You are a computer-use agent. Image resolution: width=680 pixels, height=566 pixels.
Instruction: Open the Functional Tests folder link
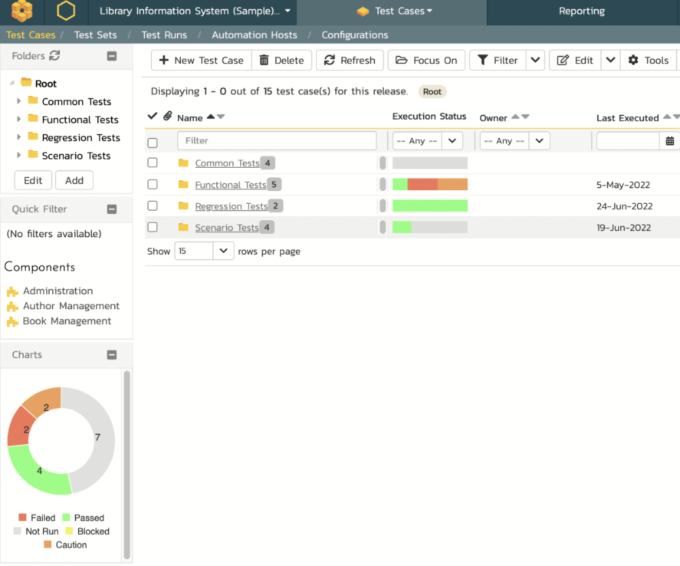tap(230, 185)
